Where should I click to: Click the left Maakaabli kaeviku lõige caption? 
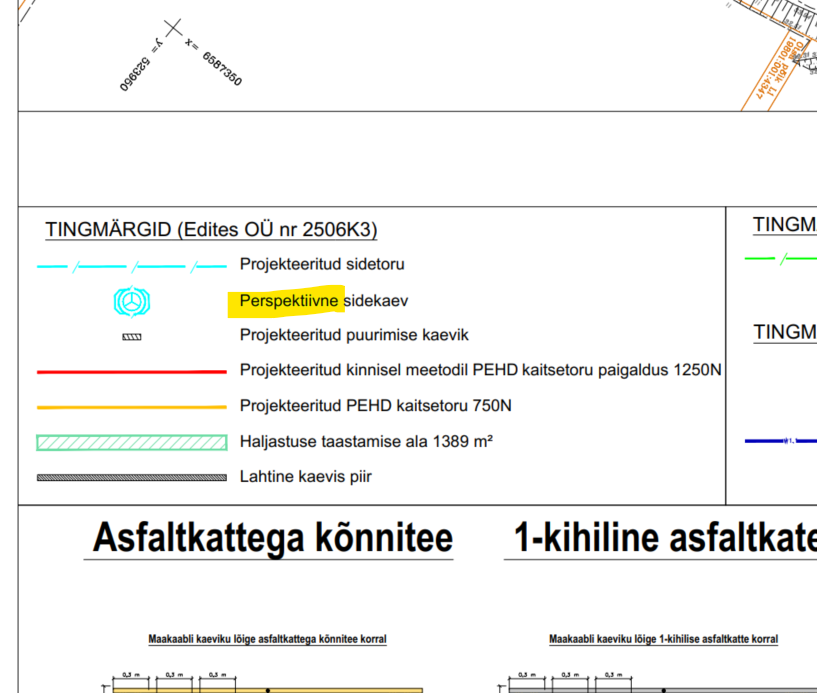(x=267, y=639)
